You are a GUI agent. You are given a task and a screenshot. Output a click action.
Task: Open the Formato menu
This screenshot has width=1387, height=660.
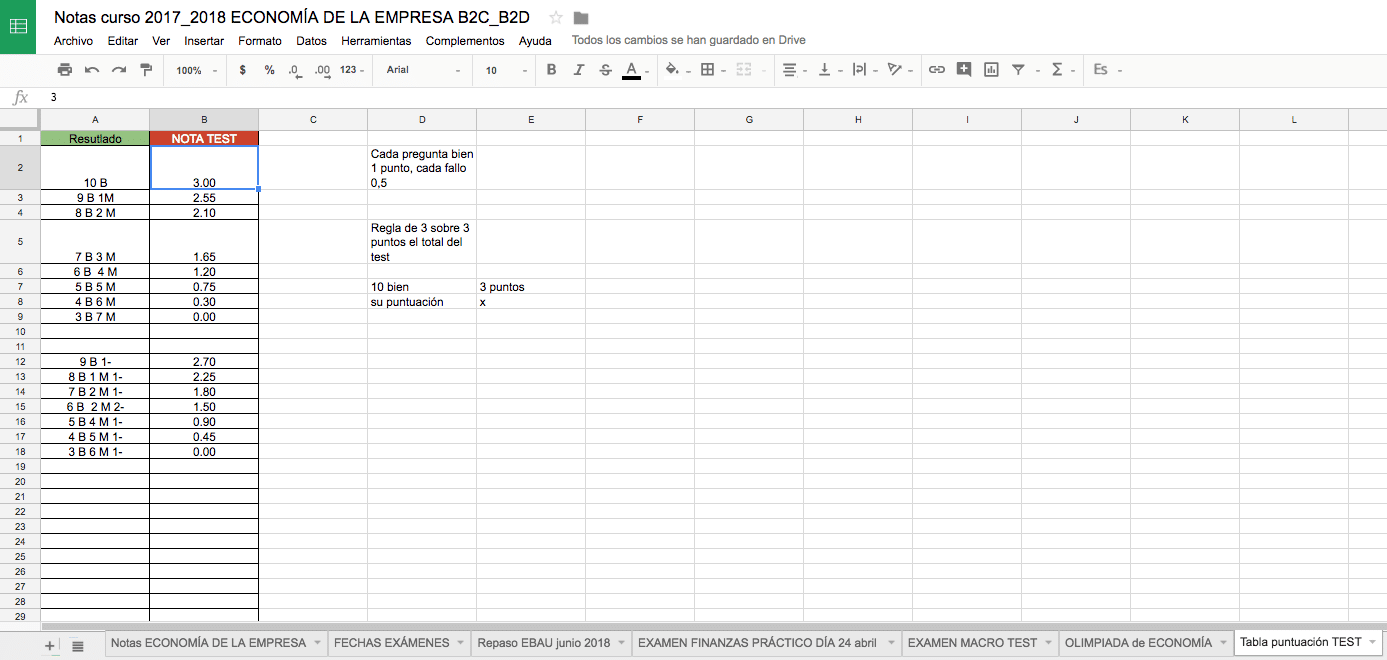(x=260, y=41)
